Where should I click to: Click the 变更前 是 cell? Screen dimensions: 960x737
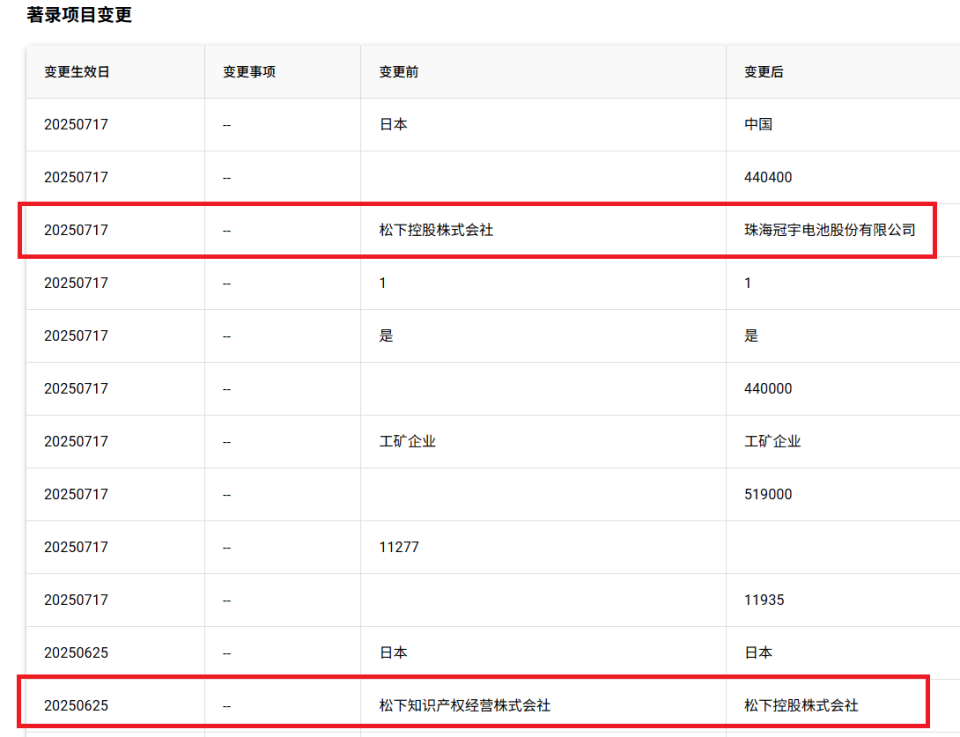(386, 335)
